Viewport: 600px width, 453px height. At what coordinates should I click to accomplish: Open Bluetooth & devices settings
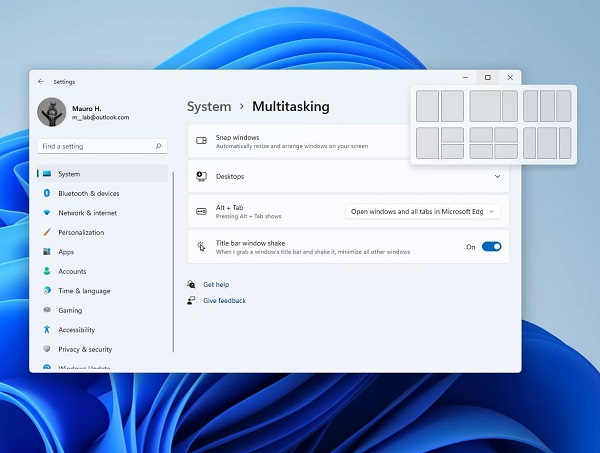pyautogui.click(x=103, y=193)
